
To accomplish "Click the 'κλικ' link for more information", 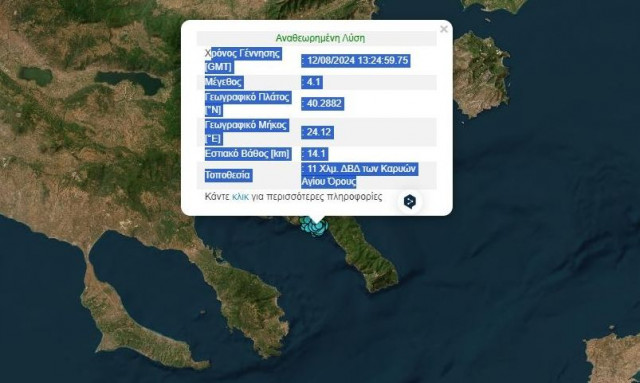I will click(240, 197).
